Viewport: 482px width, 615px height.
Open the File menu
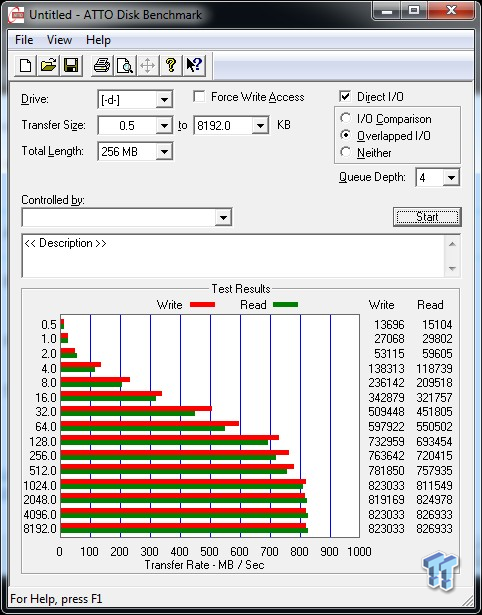pos(24,40)
